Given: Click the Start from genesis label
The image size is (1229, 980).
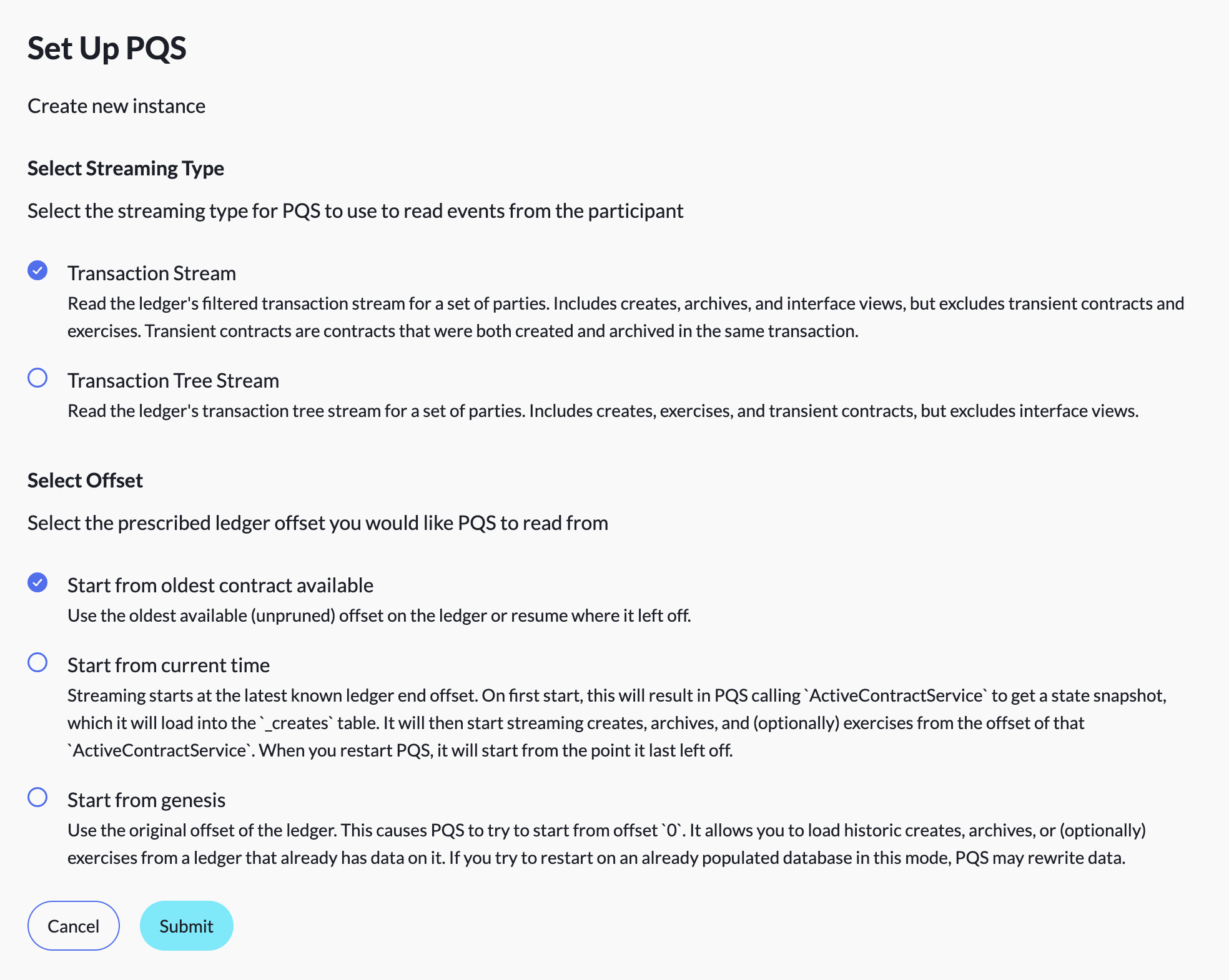Looking at the screenshot, I should click(x=146, y=800).
